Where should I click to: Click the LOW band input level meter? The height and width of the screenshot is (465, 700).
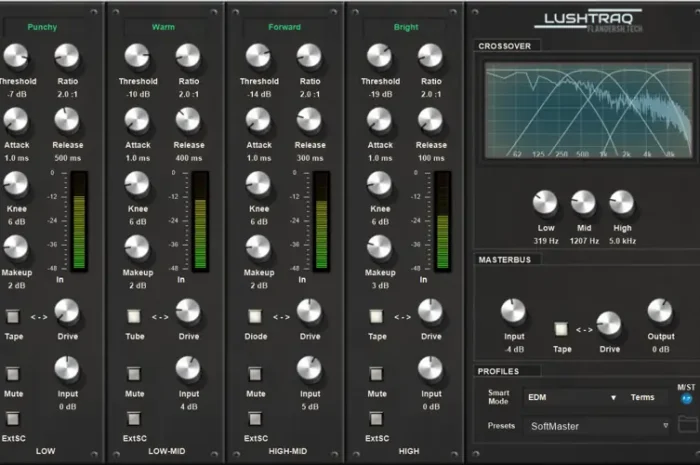pos(79,221)
